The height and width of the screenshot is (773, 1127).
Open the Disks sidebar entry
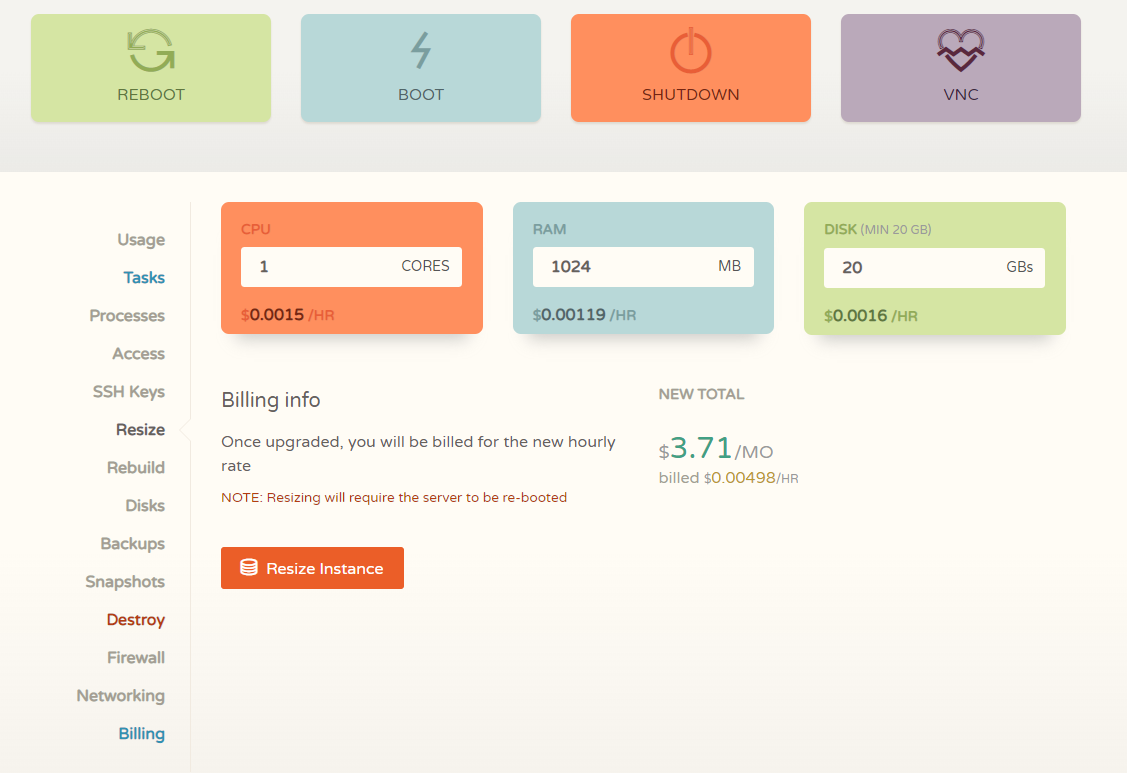click(145, 506)
